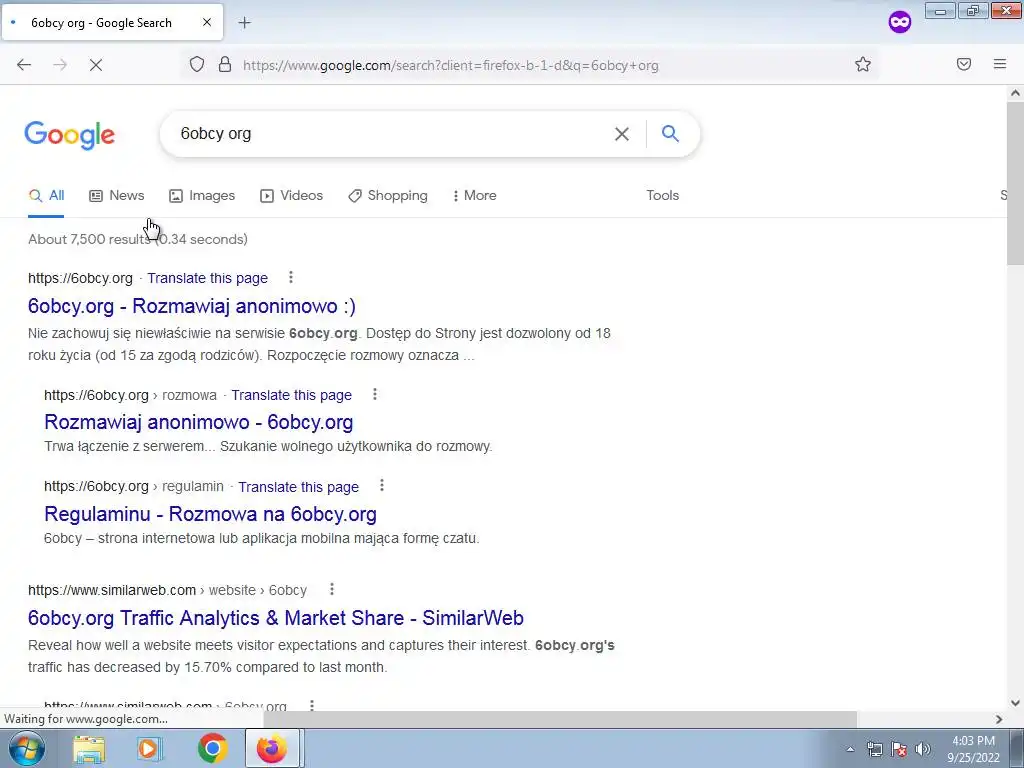The height and width of the screenshot is (768, 1024).
Task: Open search Tools options
Action: pyautogui.click(x=662, y=195)
